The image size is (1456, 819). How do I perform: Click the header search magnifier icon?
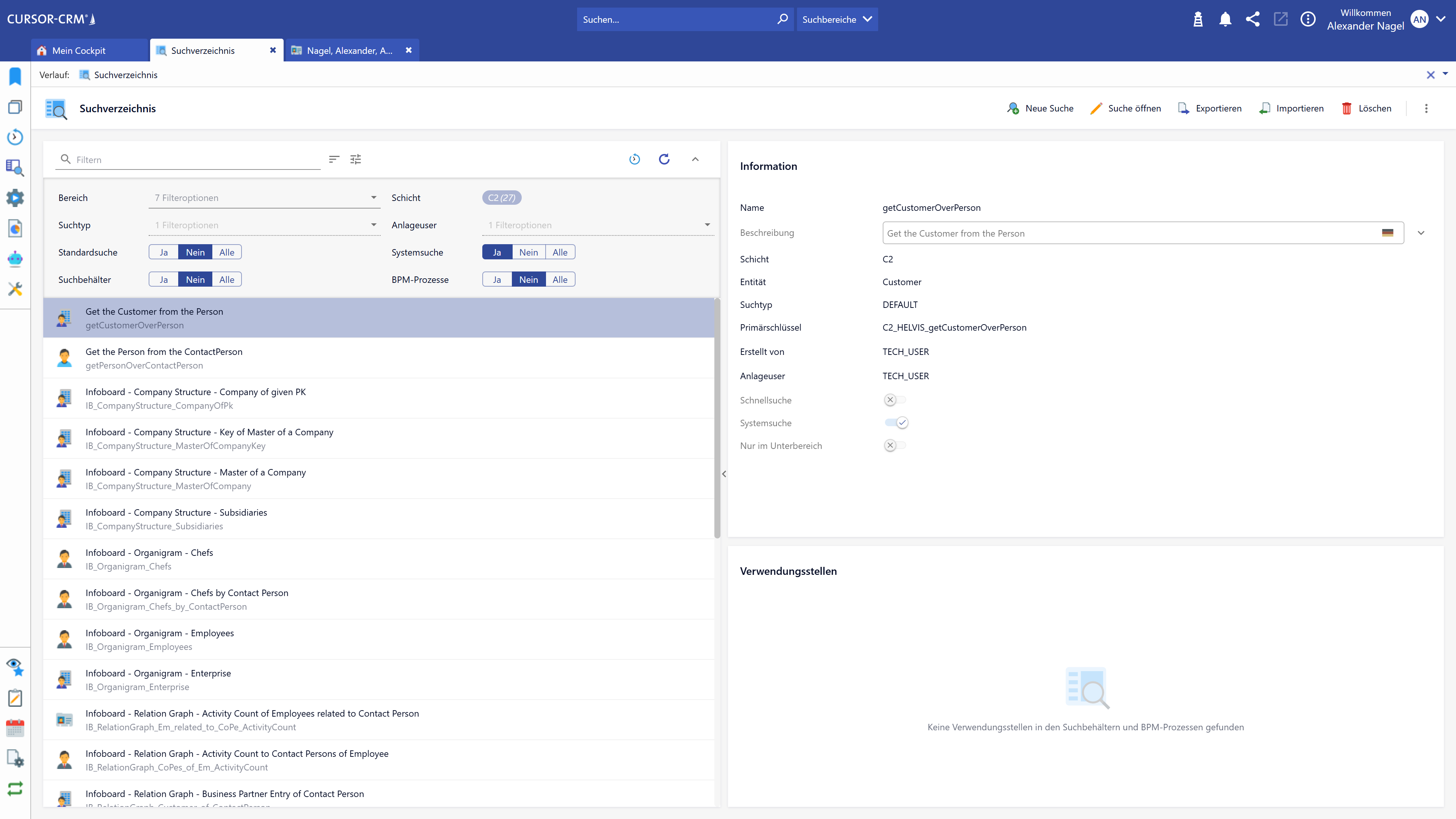point(782,19)
